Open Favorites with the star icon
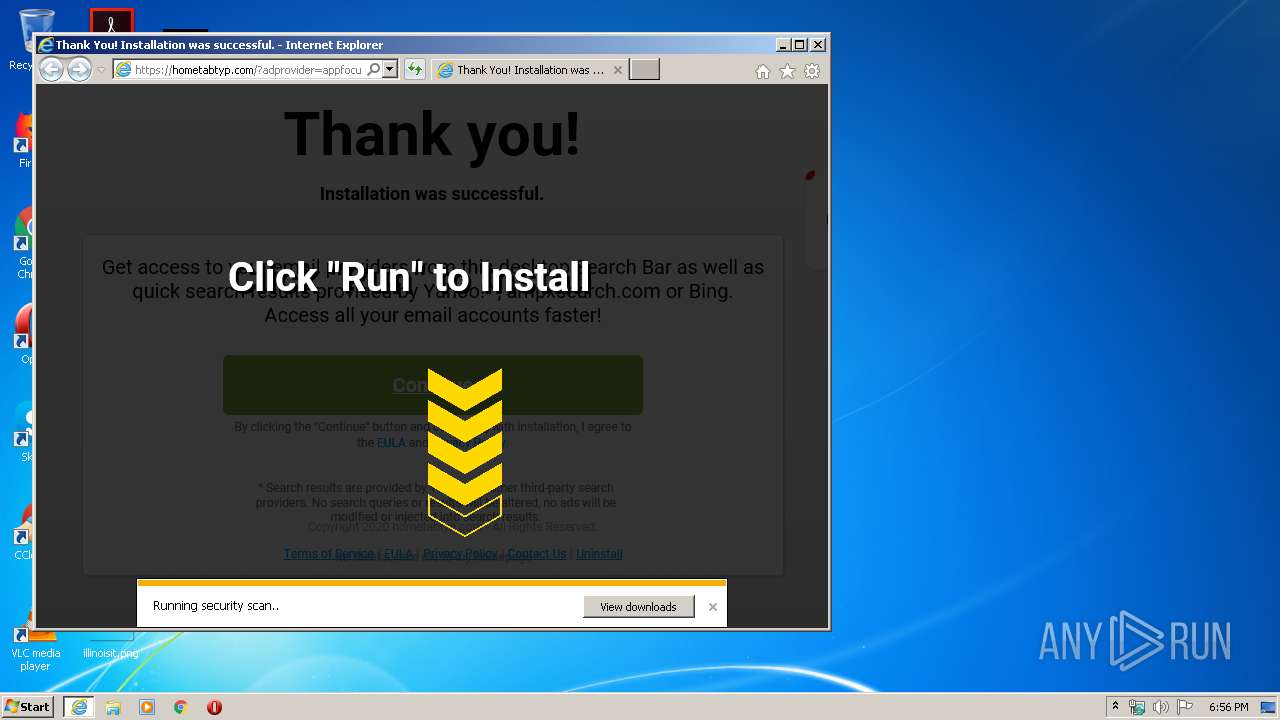The width and height of the screenshot is (1280, 720). (787, 71)
